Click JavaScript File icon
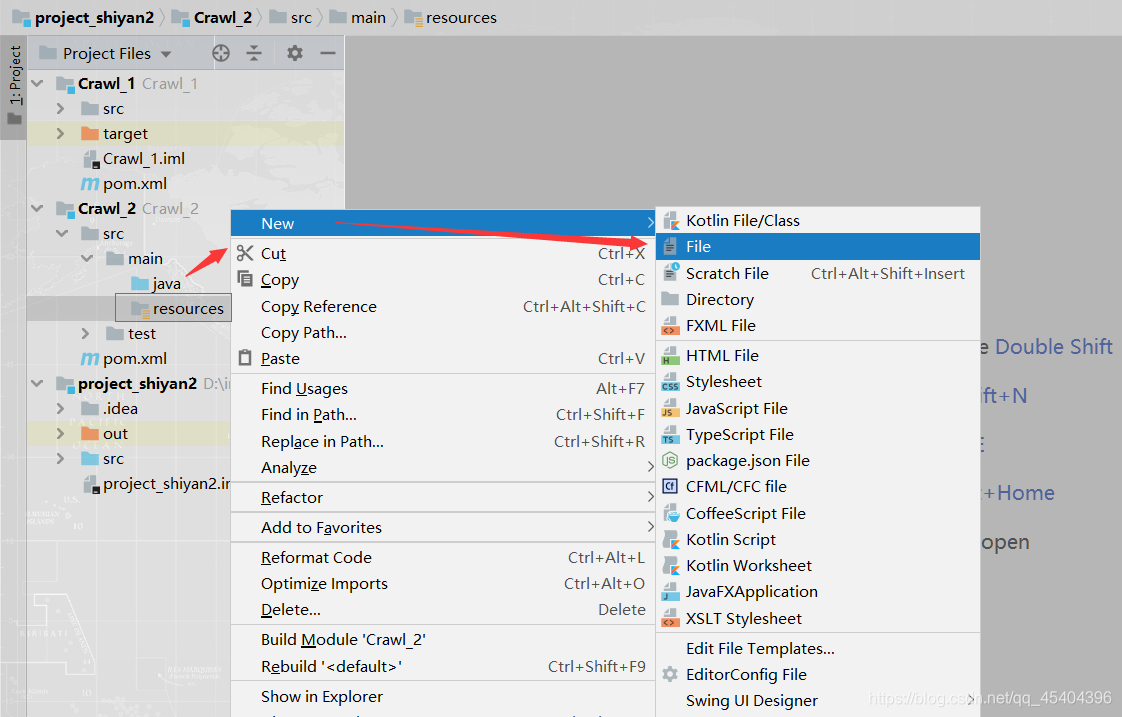The height and width of the screenshot is (717, 1122). click(670, 409)
